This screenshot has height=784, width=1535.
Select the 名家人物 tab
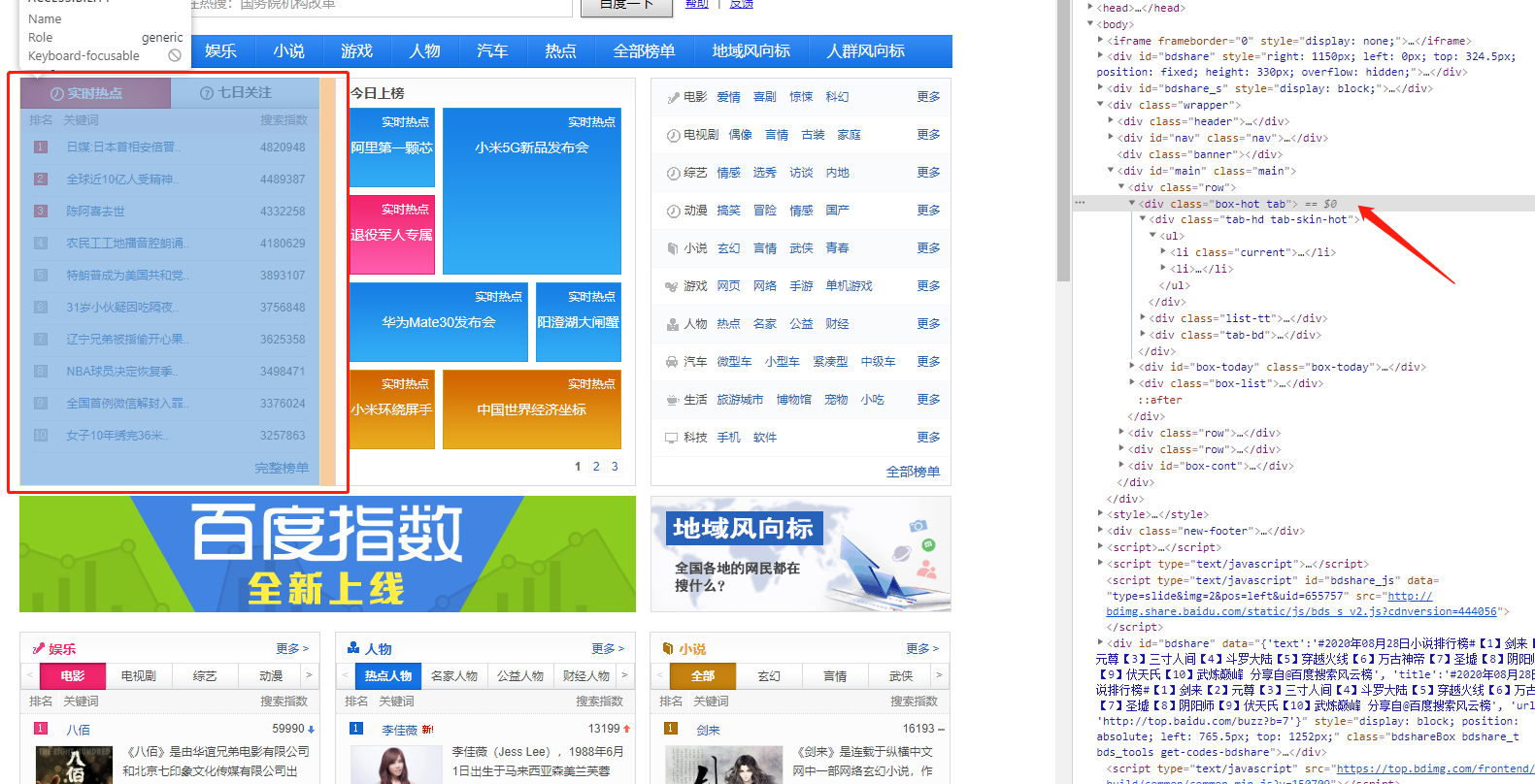click(454, 675)
